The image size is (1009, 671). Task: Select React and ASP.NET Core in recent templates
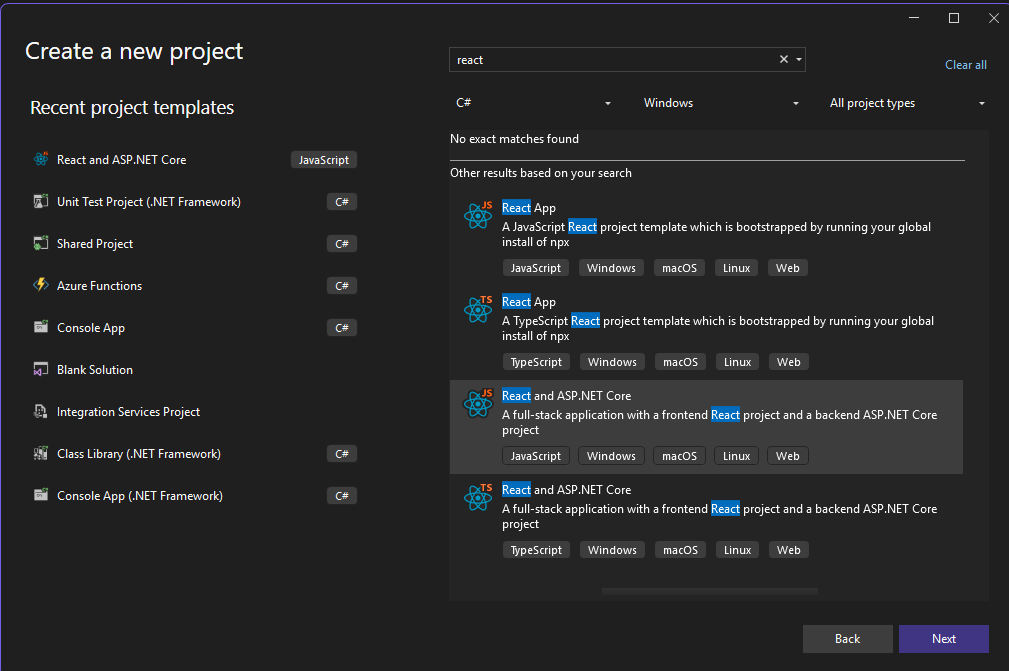(x=194, y=160)
